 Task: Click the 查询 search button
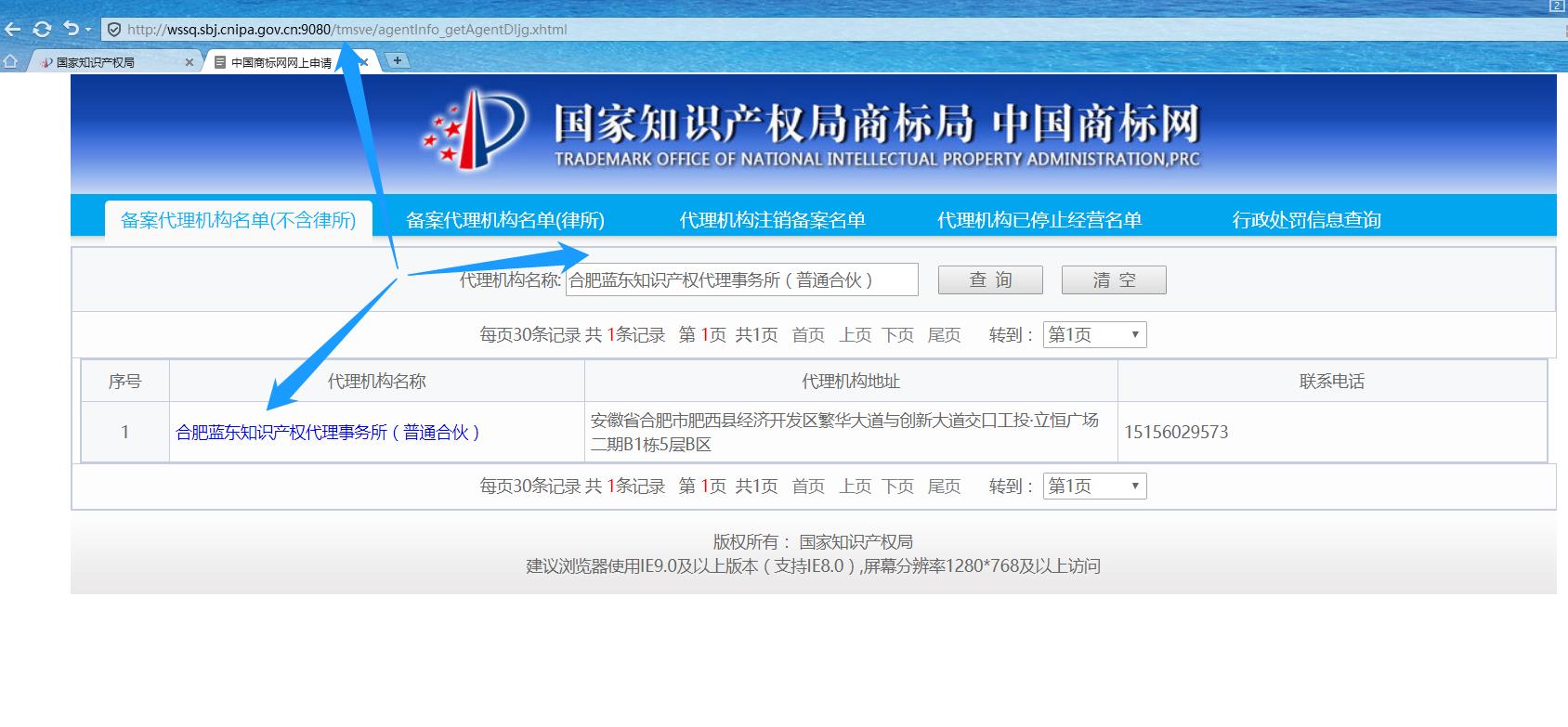(x=990, y=280)
